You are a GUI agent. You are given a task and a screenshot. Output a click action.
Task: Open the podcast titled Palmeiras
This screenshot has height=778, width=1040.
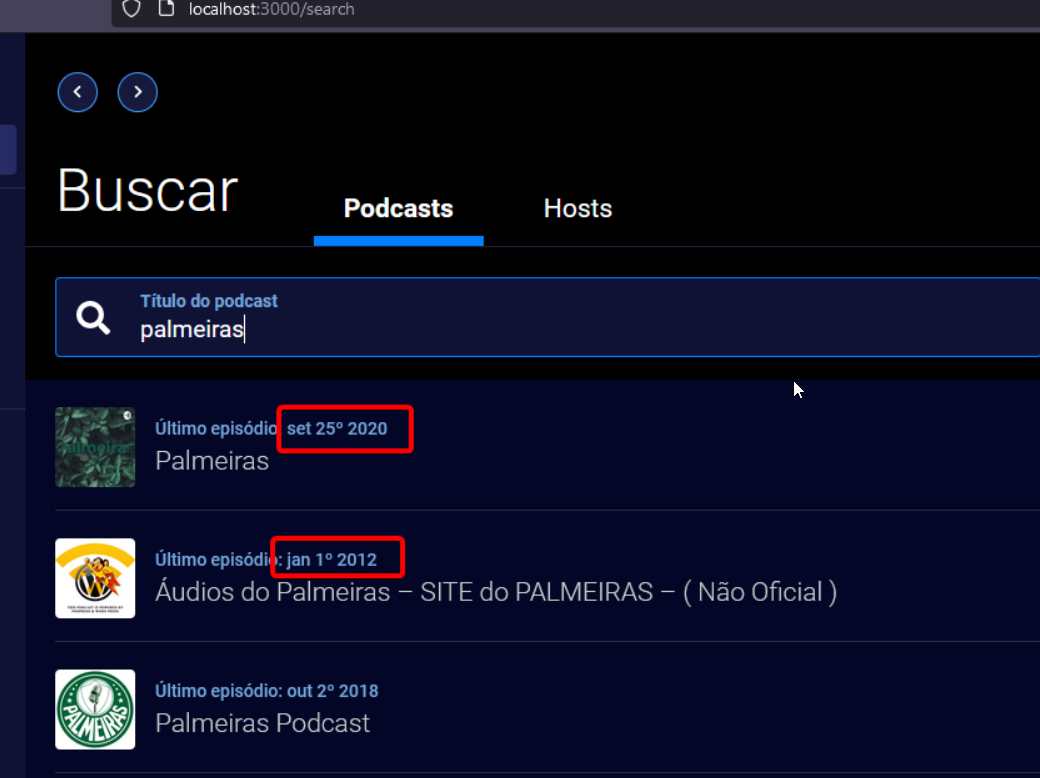[212, 460]
